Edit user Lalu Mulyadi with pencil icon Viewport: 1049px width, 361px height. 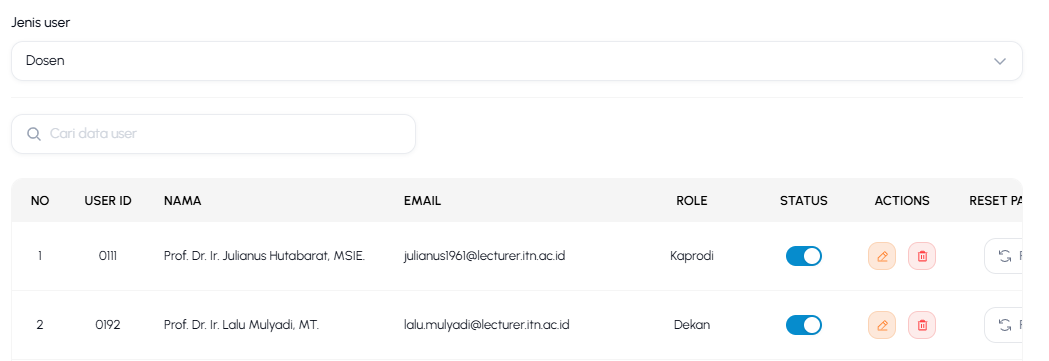882,325
